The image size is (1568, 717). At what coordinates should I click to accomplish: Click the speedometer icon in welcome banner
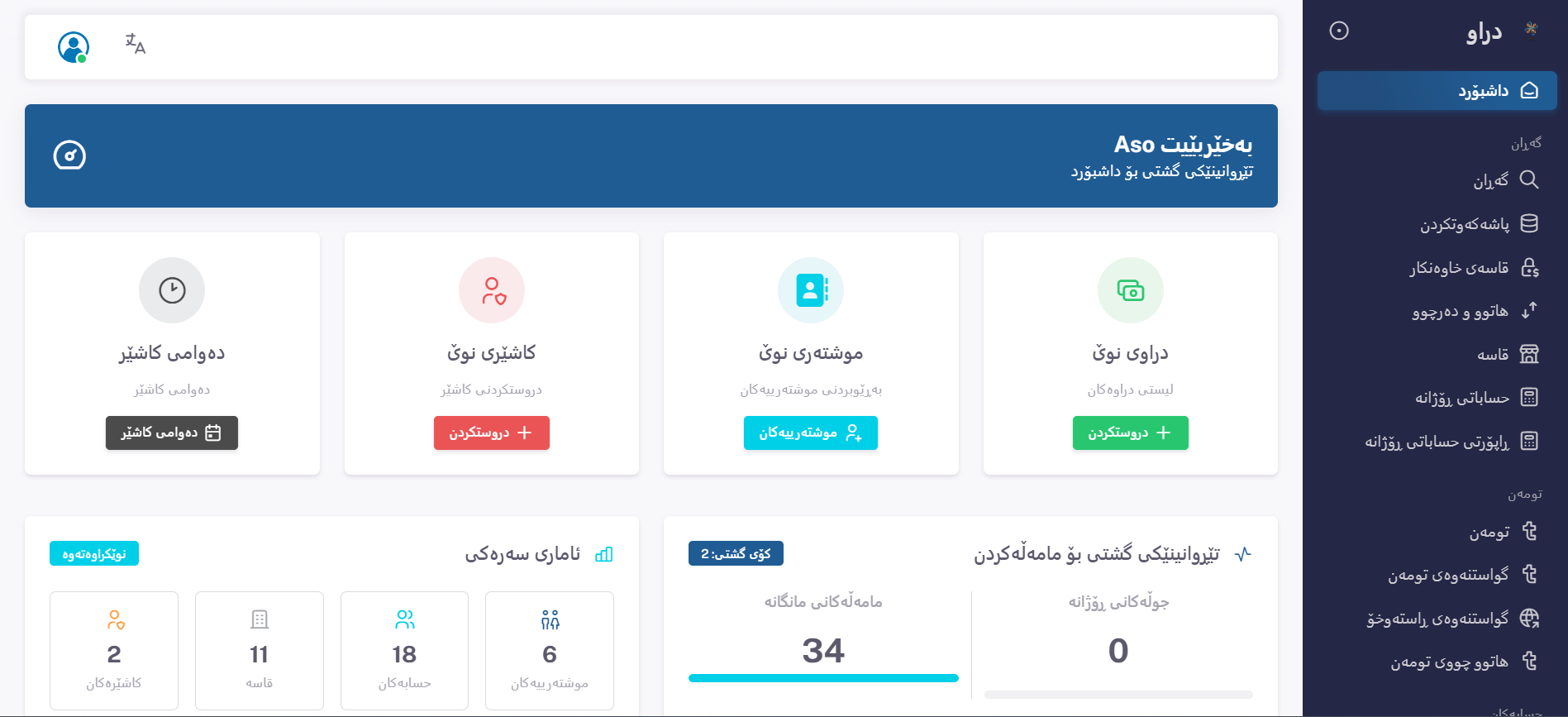tap(69, 155)
